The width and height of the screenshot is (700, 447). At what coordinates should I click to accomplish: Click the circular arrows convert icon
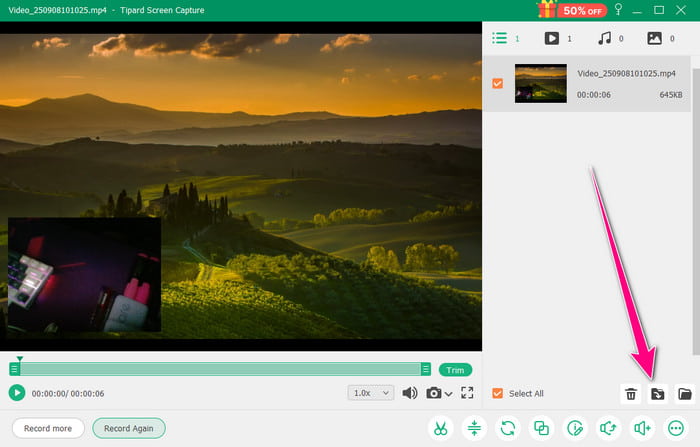point(508,428)
